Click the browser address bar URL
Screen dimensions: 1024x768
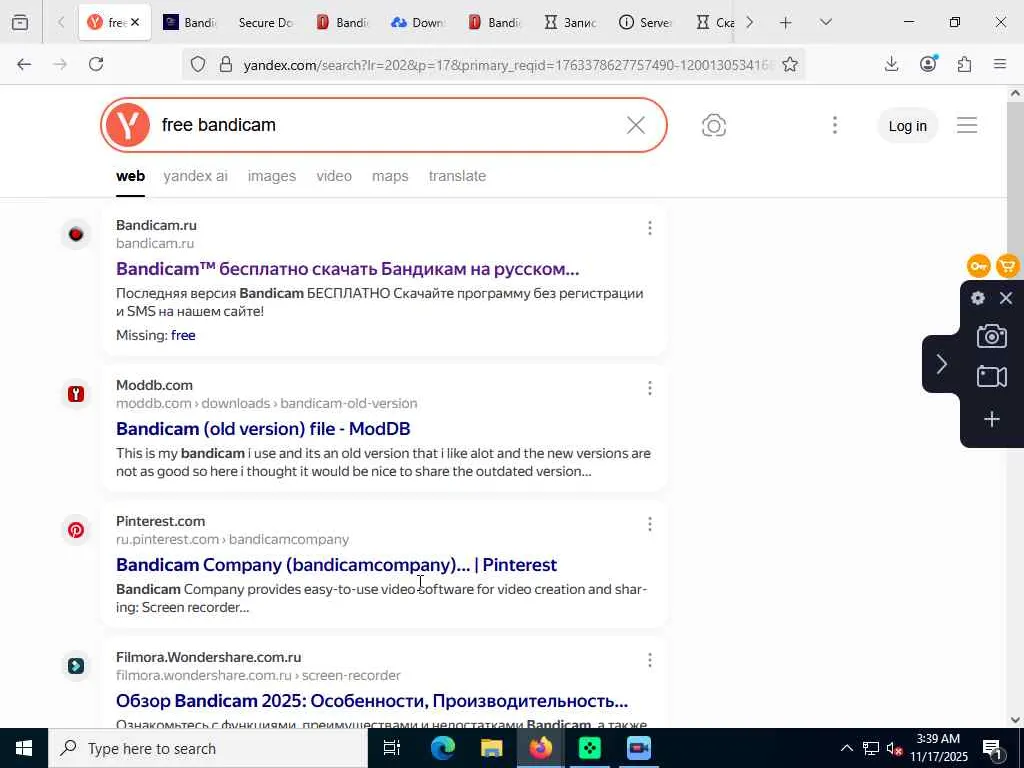pyautogui.click(x=509, y=65)
